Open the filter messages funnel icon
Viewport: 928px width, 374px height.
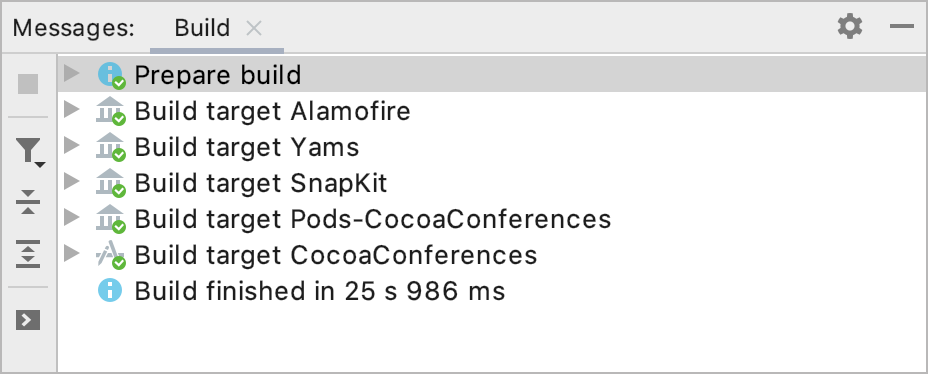(30, 151)
